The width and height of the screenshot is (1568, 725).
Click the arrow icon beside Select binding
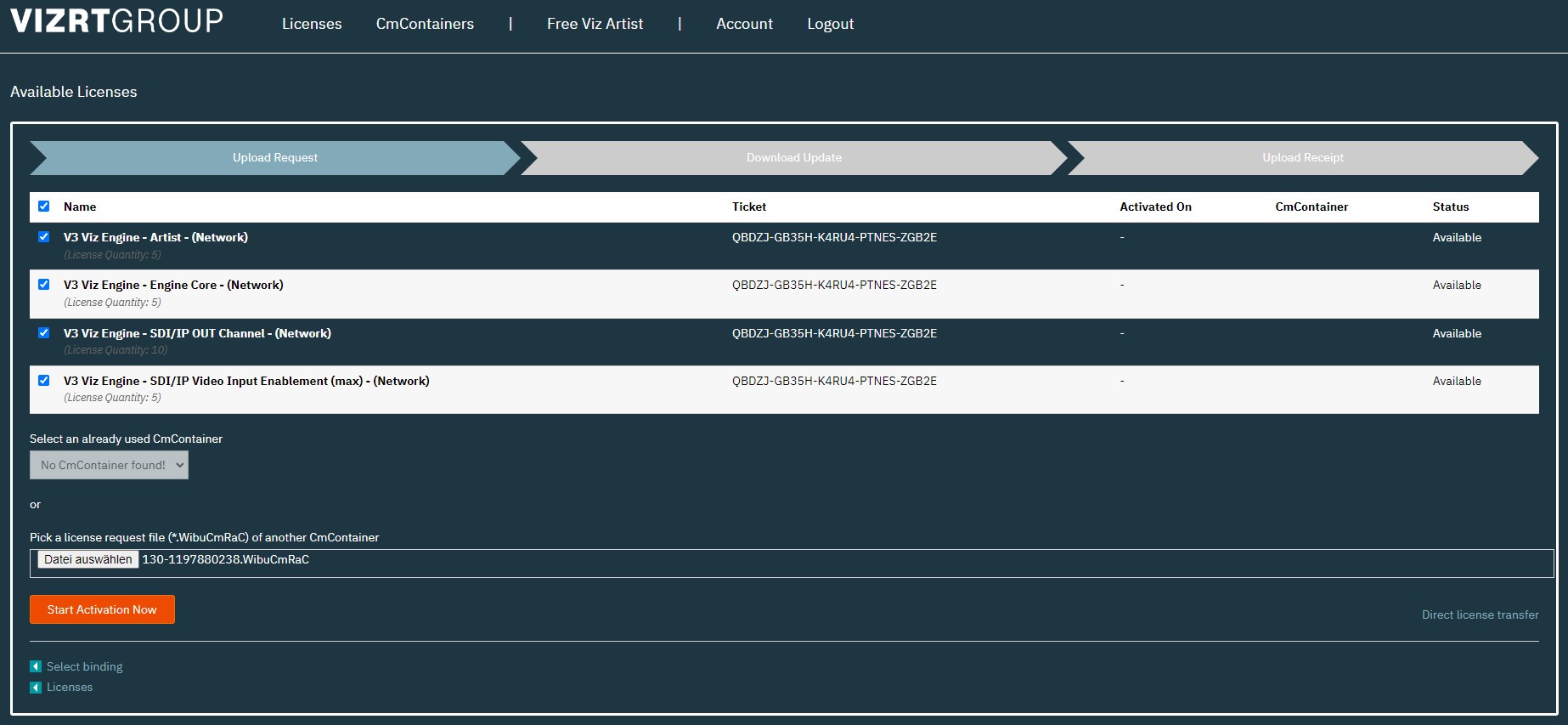point(36,666)
